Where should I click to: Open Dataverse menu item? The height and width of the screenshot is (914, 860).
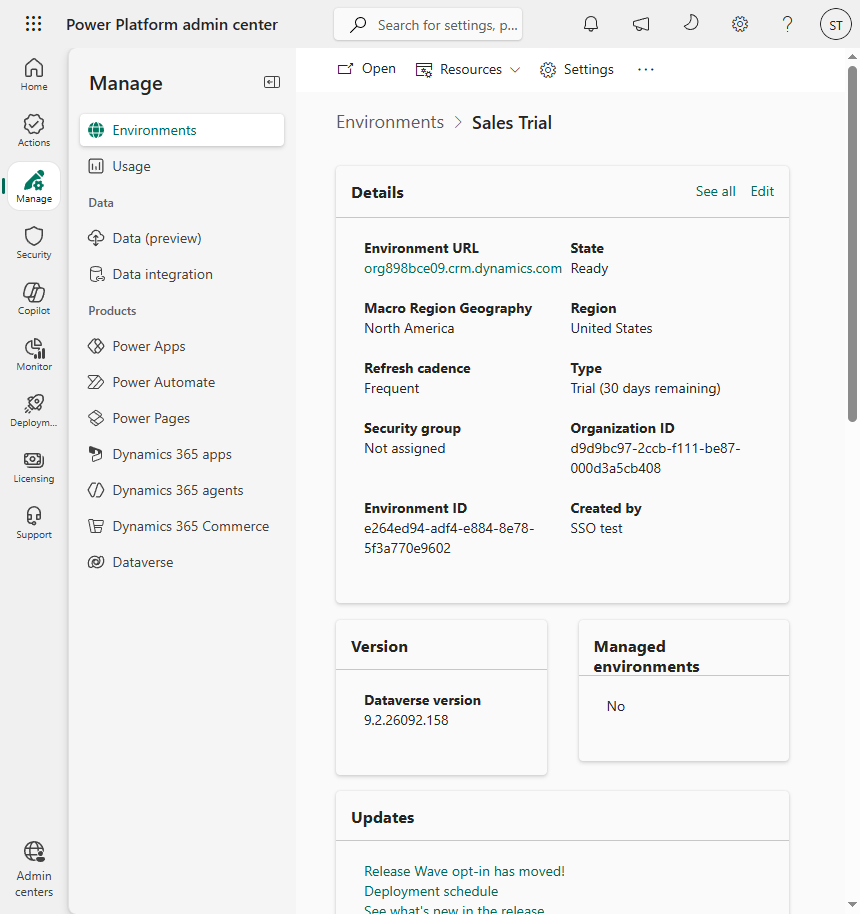click(x=182, y=562)
